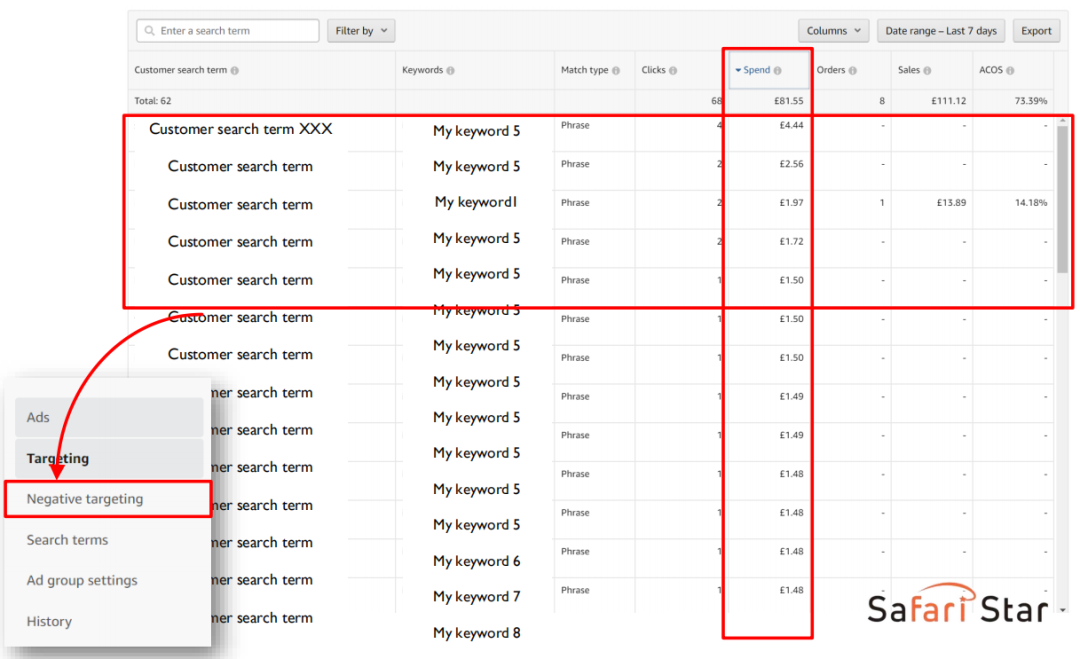Open the Filter by dropdown

coord(361,31)
